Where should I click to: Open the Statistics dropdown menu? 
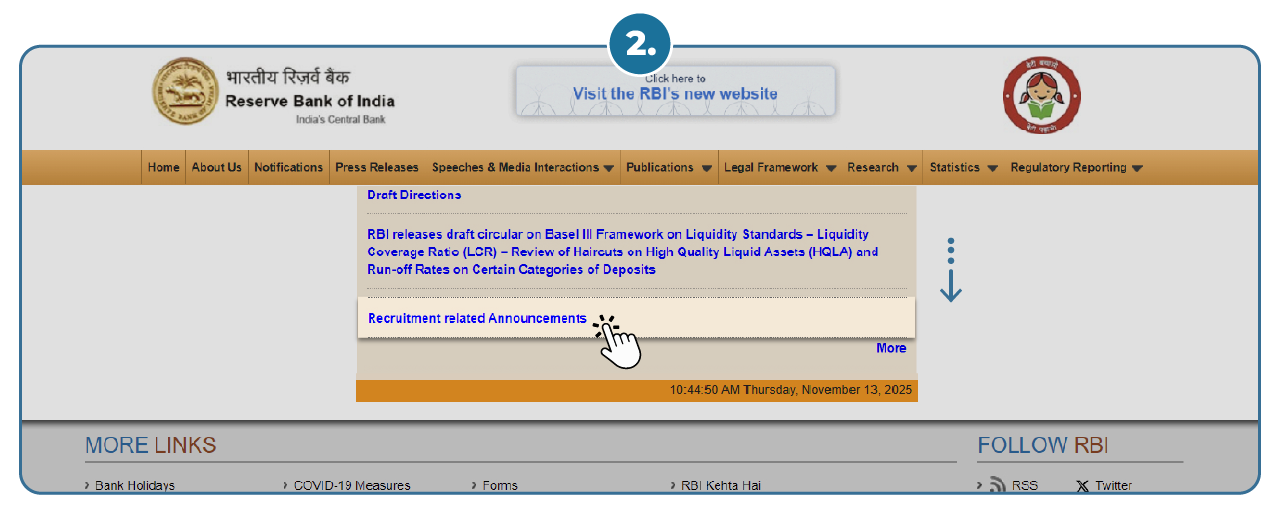tap(963, 168)
